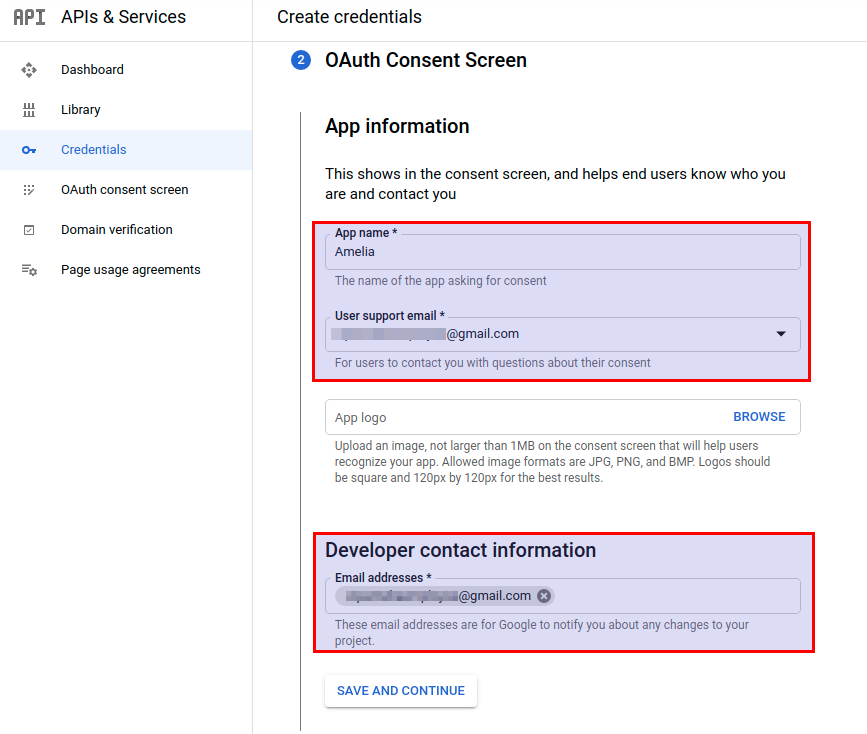Click the API logo icon
Viewport: 867px width, 734px height.
click(x=29, y=17)
